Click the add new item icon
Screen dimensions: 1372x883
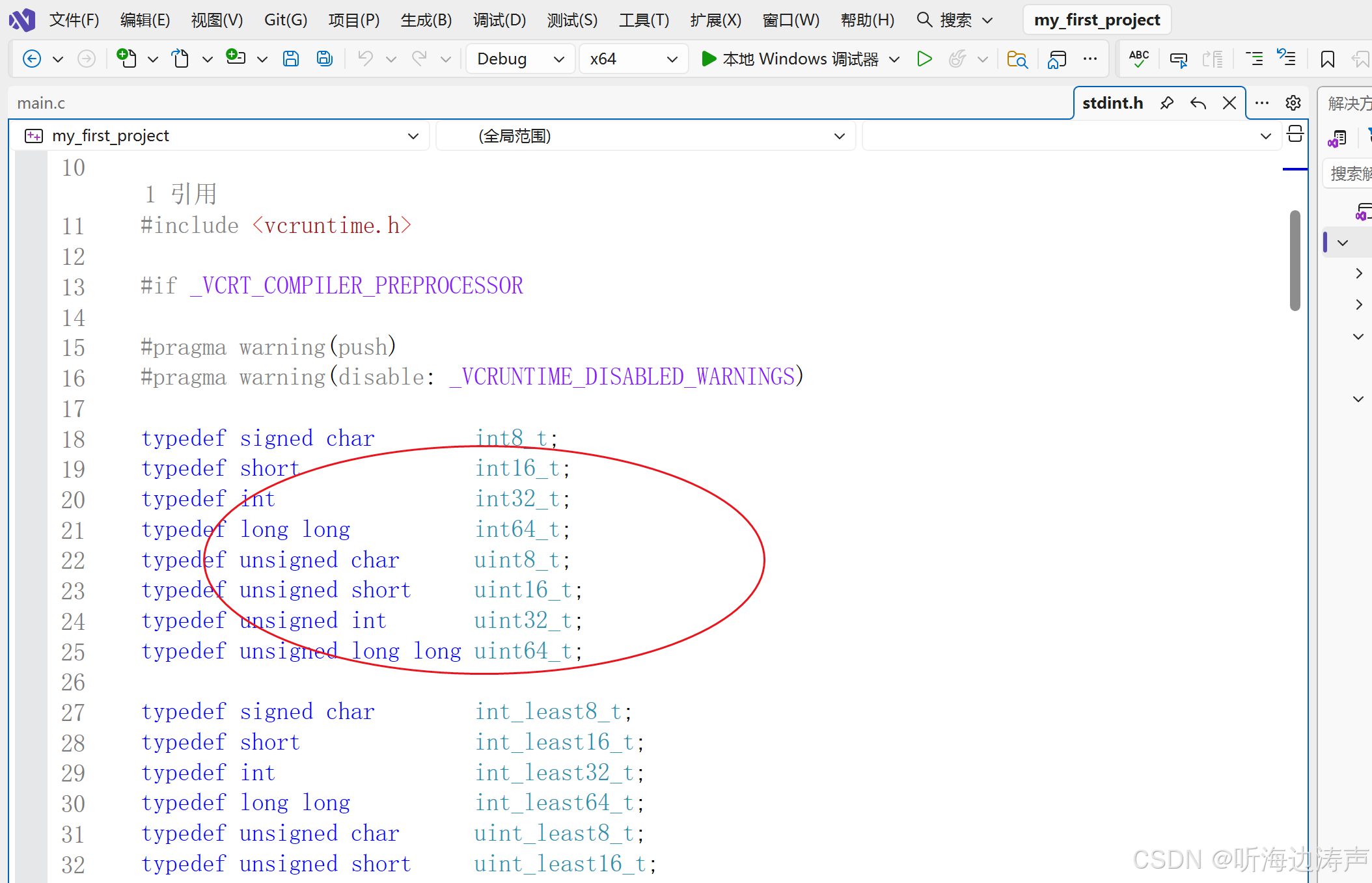pyautogui.click(x=236, y=58)
